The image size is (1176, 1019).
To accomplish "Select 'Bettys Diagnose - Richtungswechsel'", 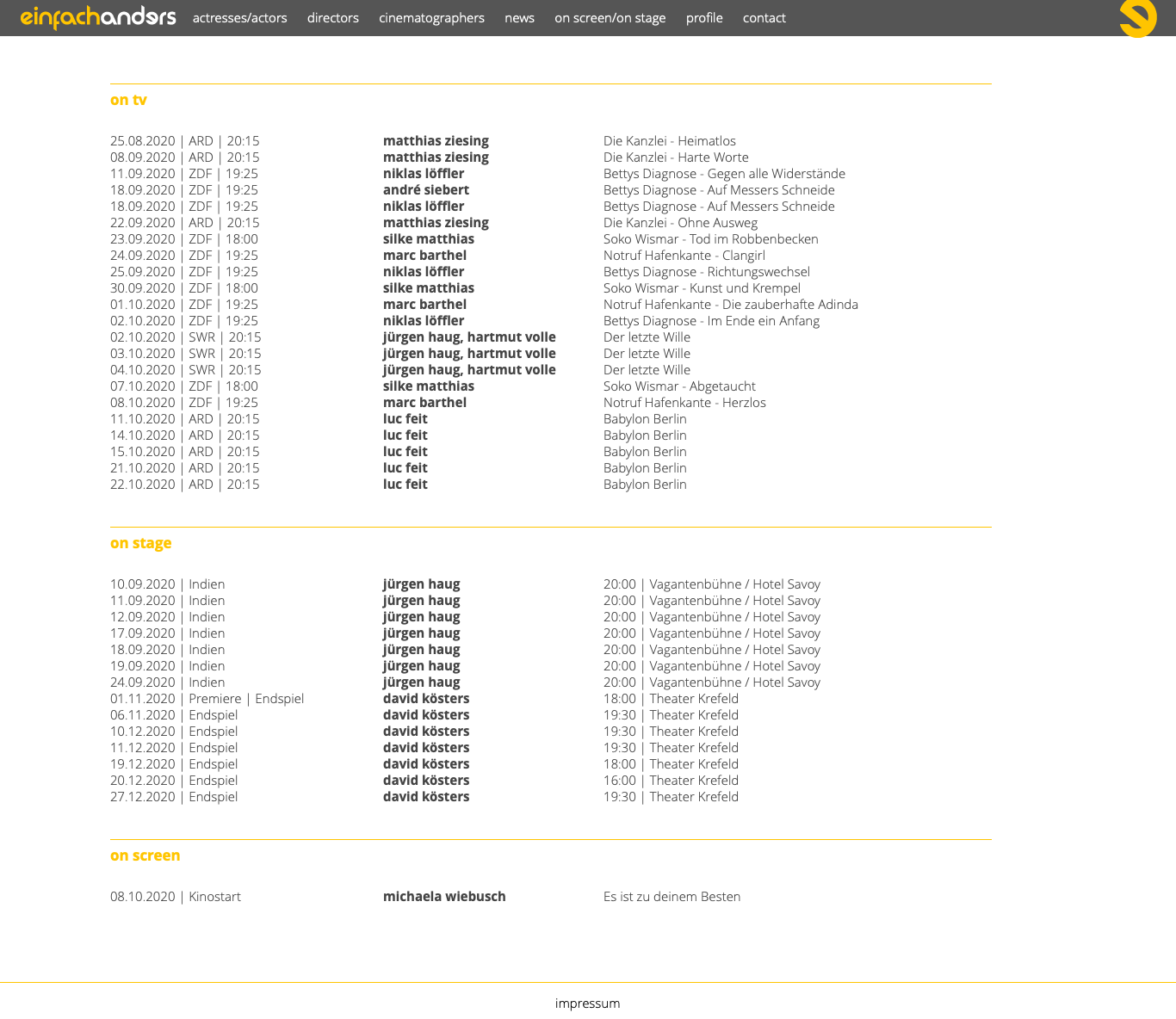I will (x=707, y=272).
